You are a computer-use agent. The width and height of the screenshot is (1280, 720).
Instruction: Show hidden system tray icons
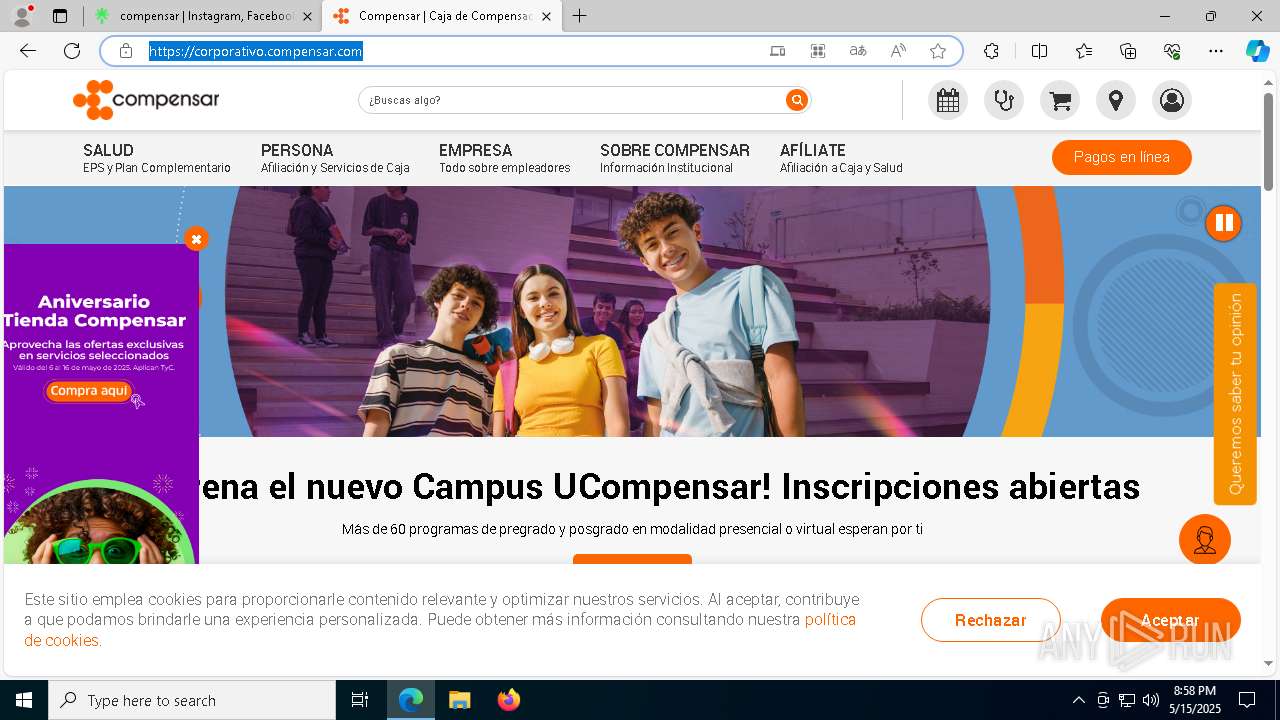[1078, 700]
